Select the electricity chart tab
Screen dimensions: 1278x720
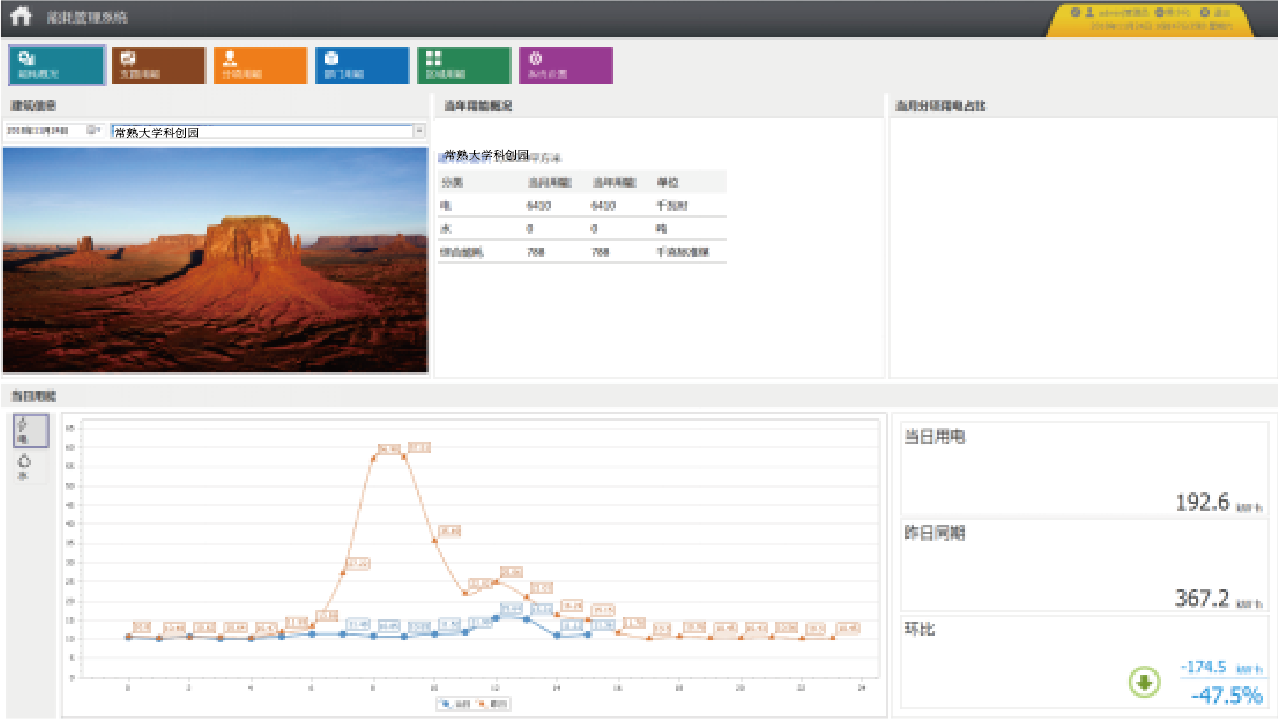point(31,431)
